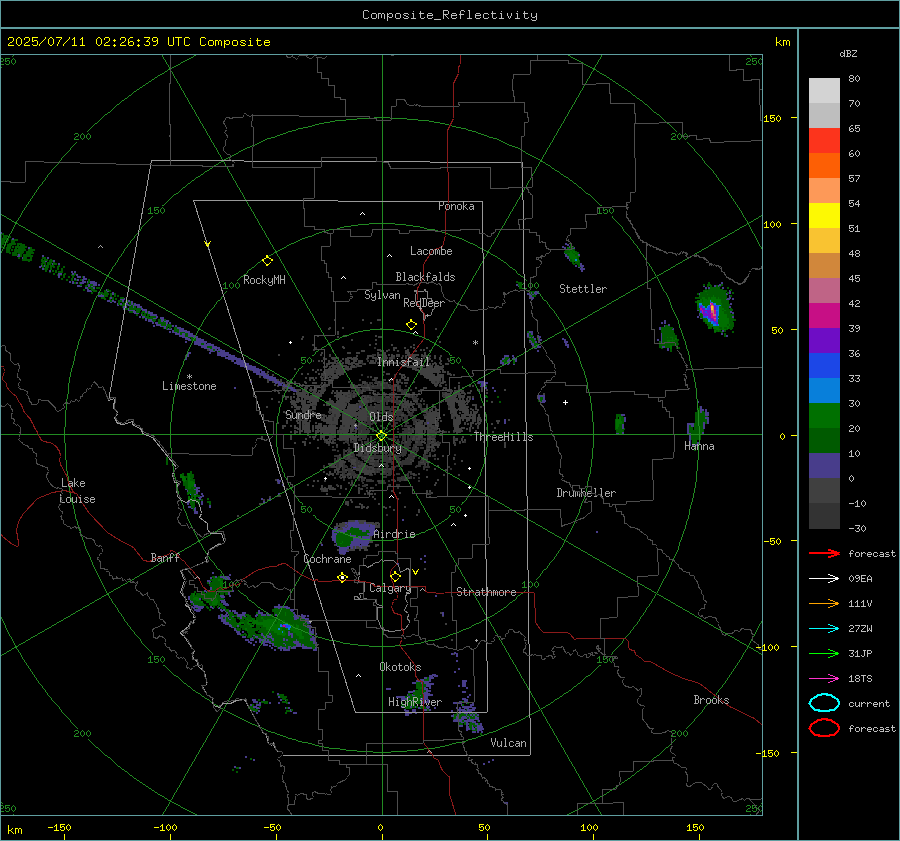900x841 pixels.
Task: Click the magenta 18TS arrow icon
Action: pyautogui.click(x=824, y=679)
